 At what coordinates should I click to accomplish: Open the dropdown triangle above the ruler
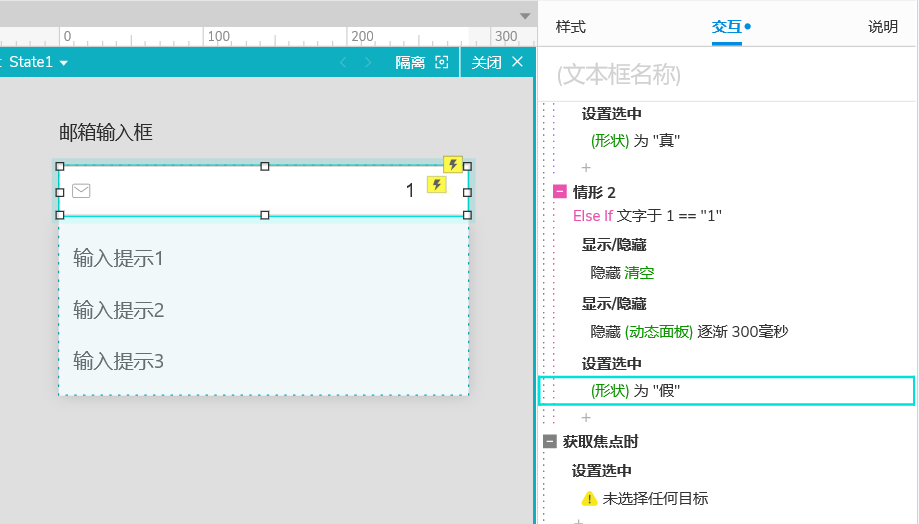[x=525, y=16]
